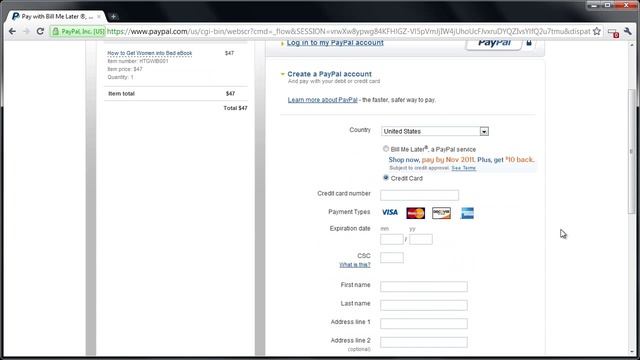Screen dimensions: 640x360
Task: Click the browser forward arrow
Action: [x=26, y=31]
